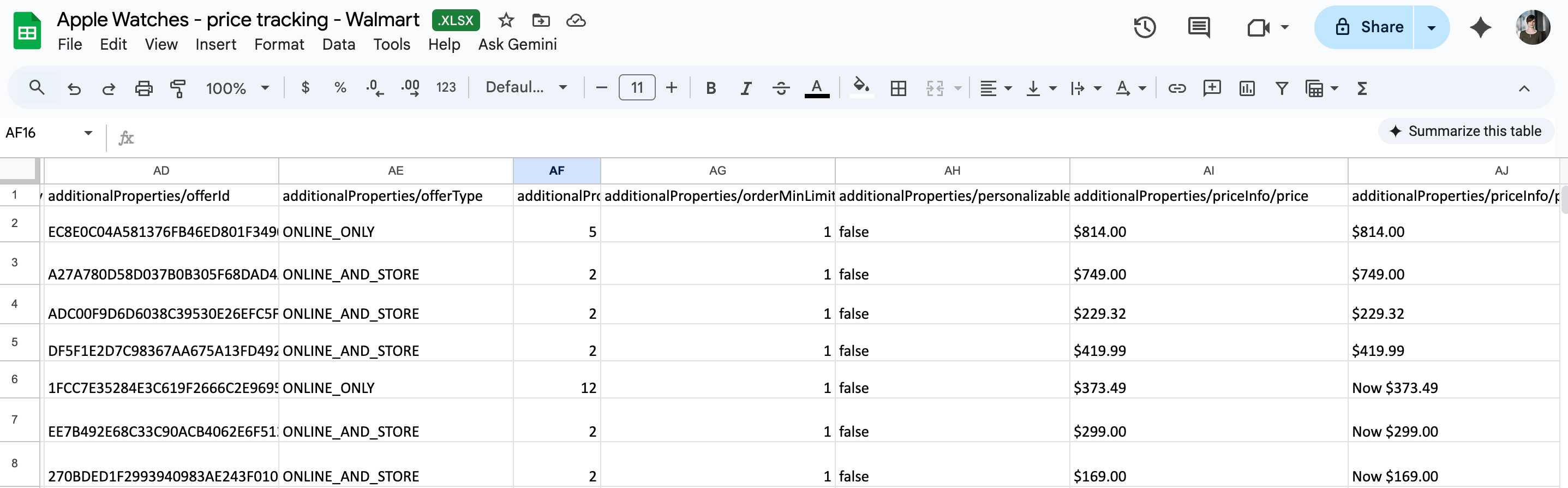Open the Format menu
The width and height of the screenshot is (1568, 488).
tap(279, 44)
